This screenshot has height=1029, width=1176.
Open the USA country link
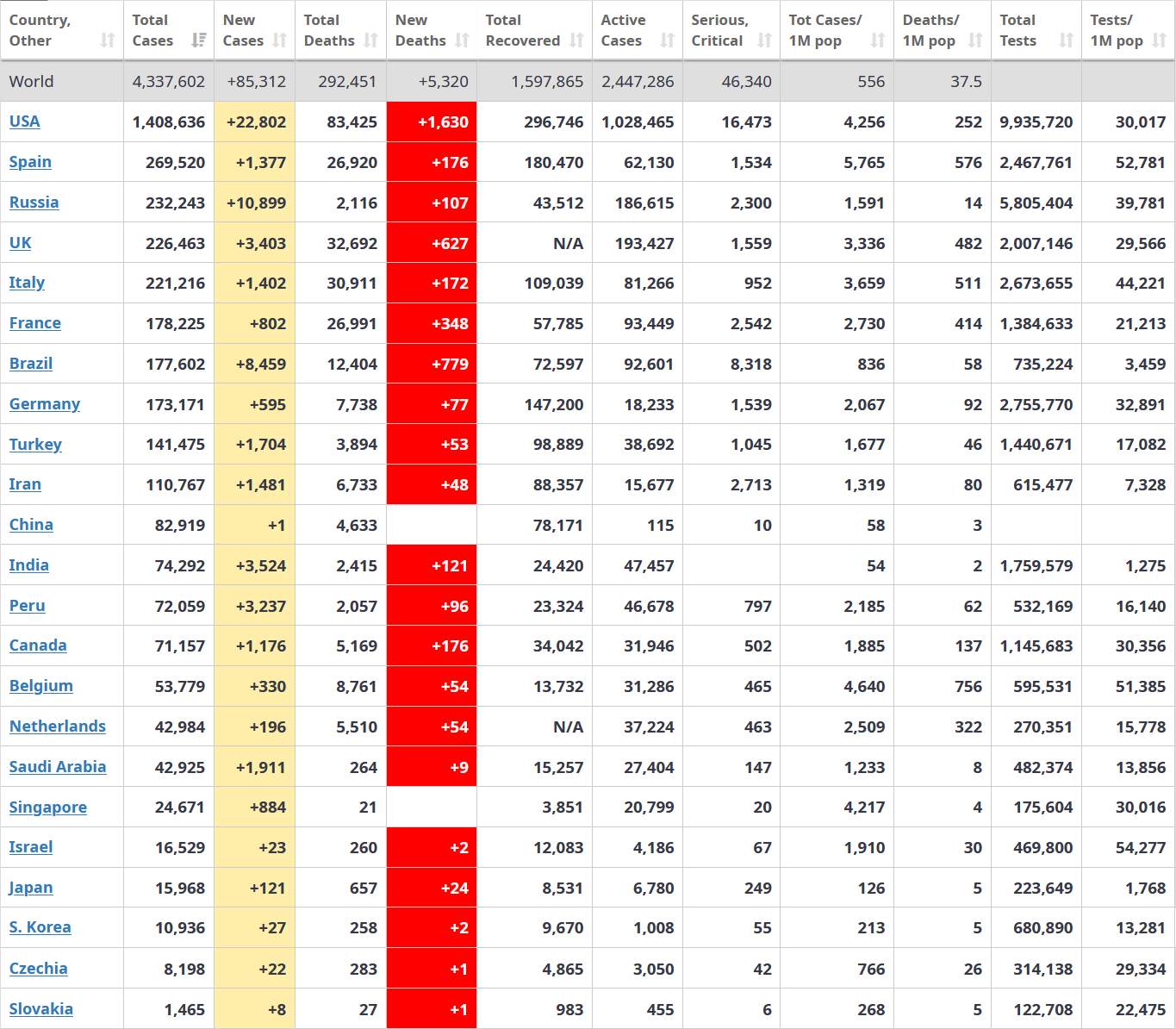(25, 122)
